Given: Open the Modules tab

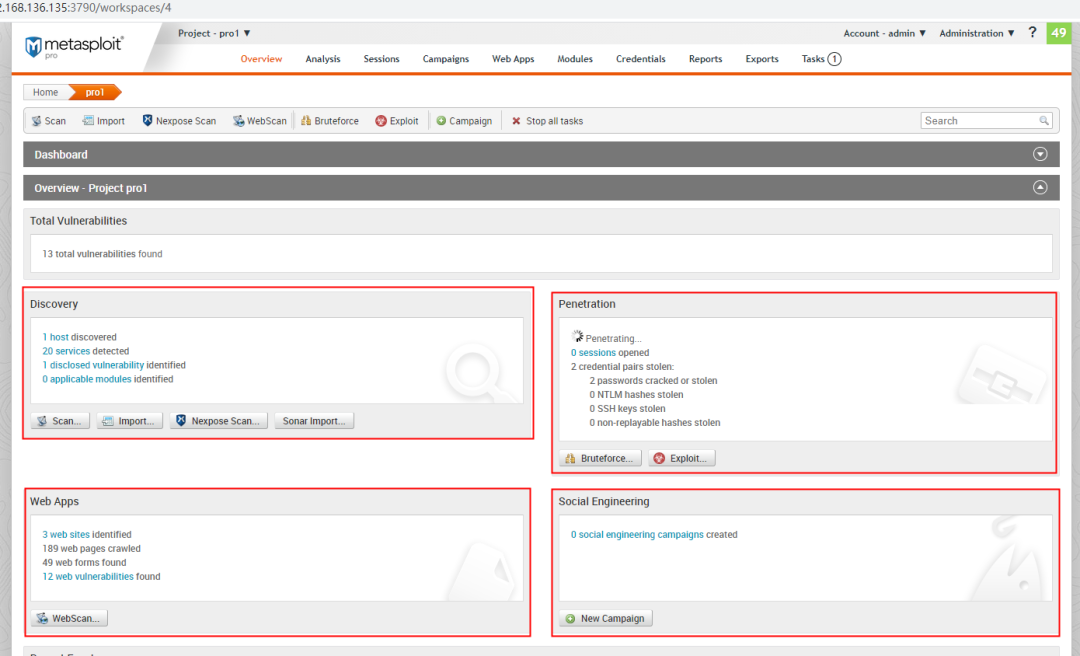Looking at the screenshot, I should click(575, 59).
